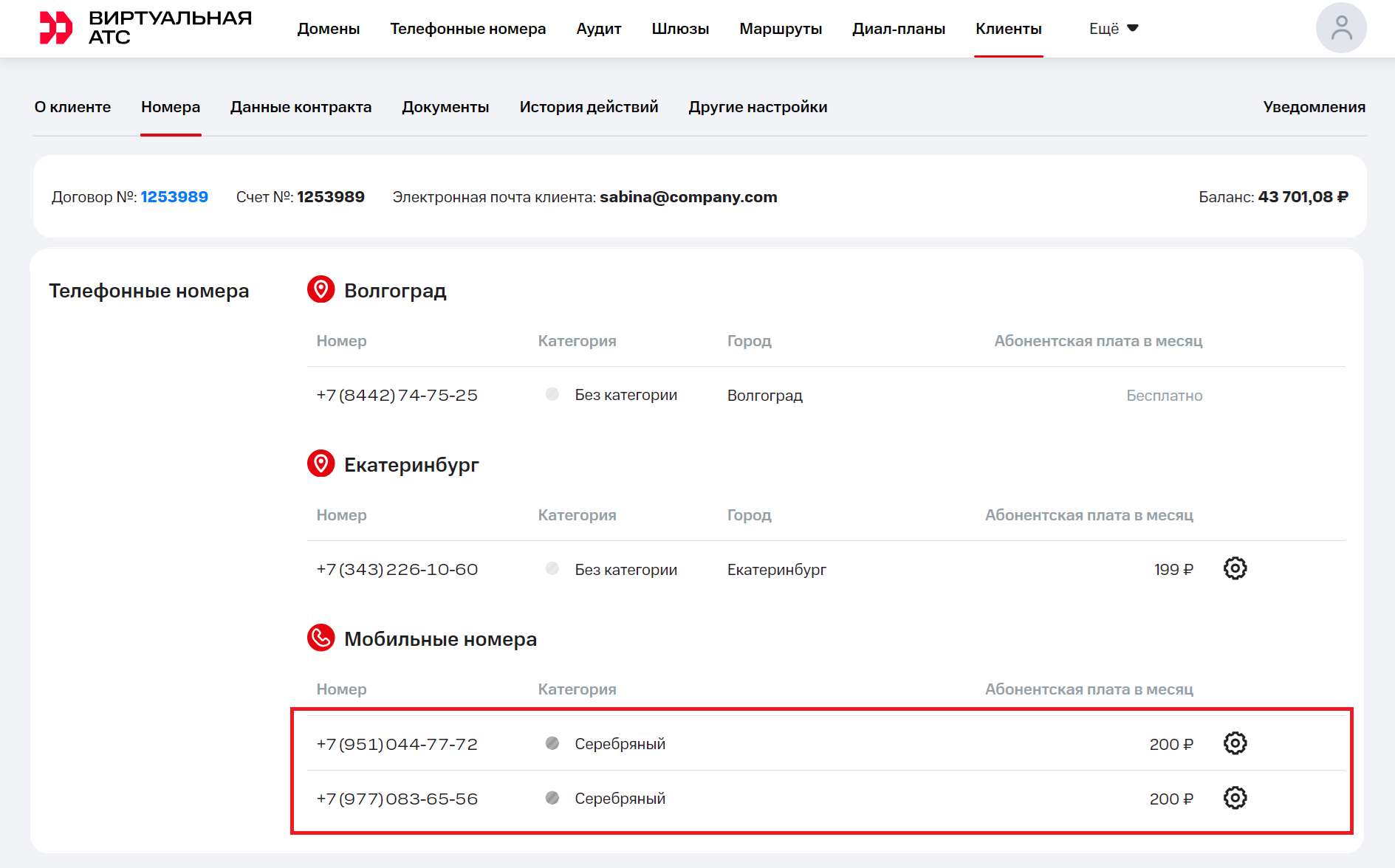This screenshot has width=1395, height=868.
Task: Click the Виртуальная АТС logo
Action: [145, 28]
